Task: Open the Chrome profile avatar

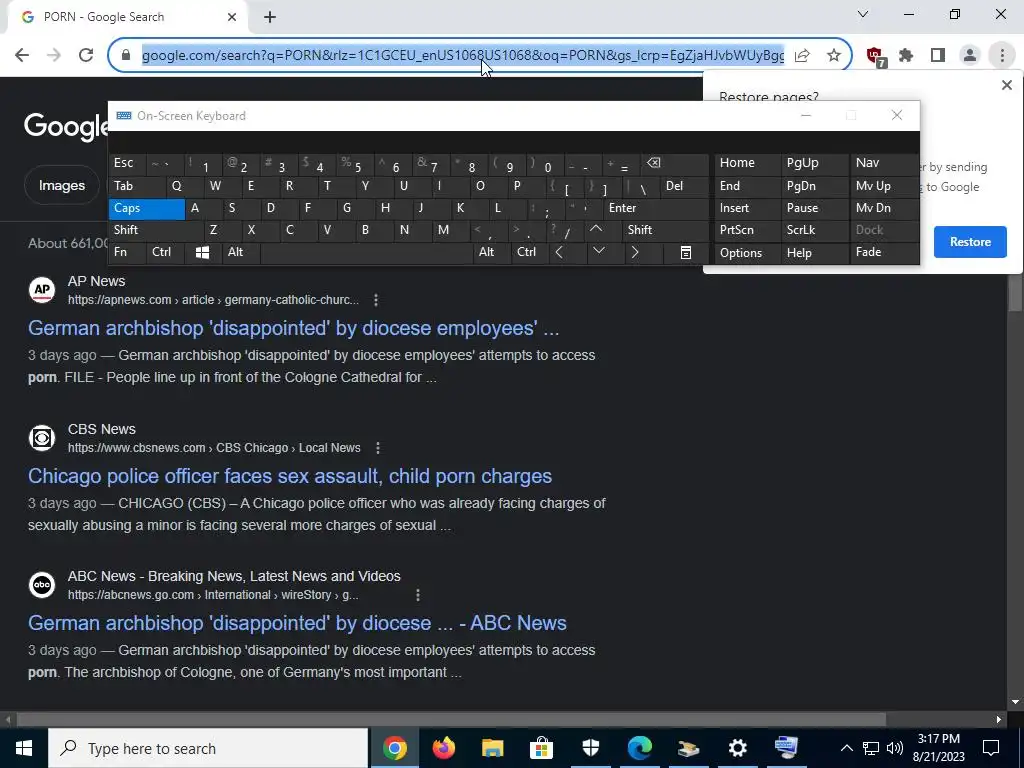Action: [970, 56]
